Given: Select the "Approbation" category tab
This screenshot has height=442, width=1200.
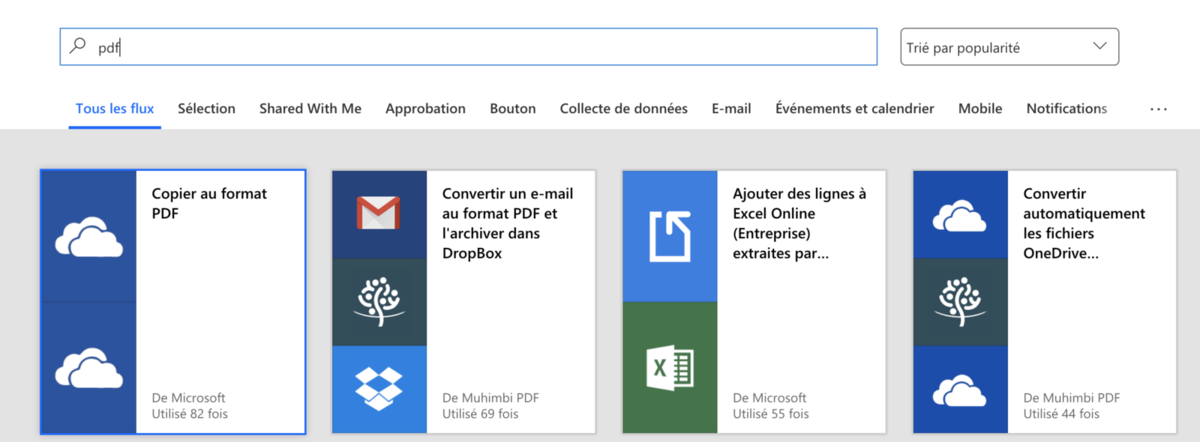Looking at the screenshot, I should pyautogui.click(x=425, y=109).
